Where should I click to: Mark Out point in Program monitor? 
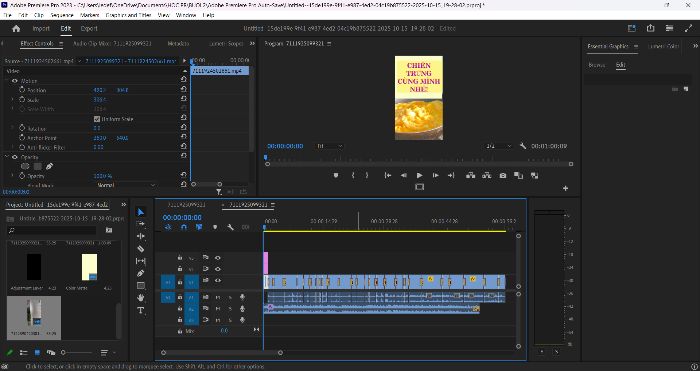click(367, 175)
